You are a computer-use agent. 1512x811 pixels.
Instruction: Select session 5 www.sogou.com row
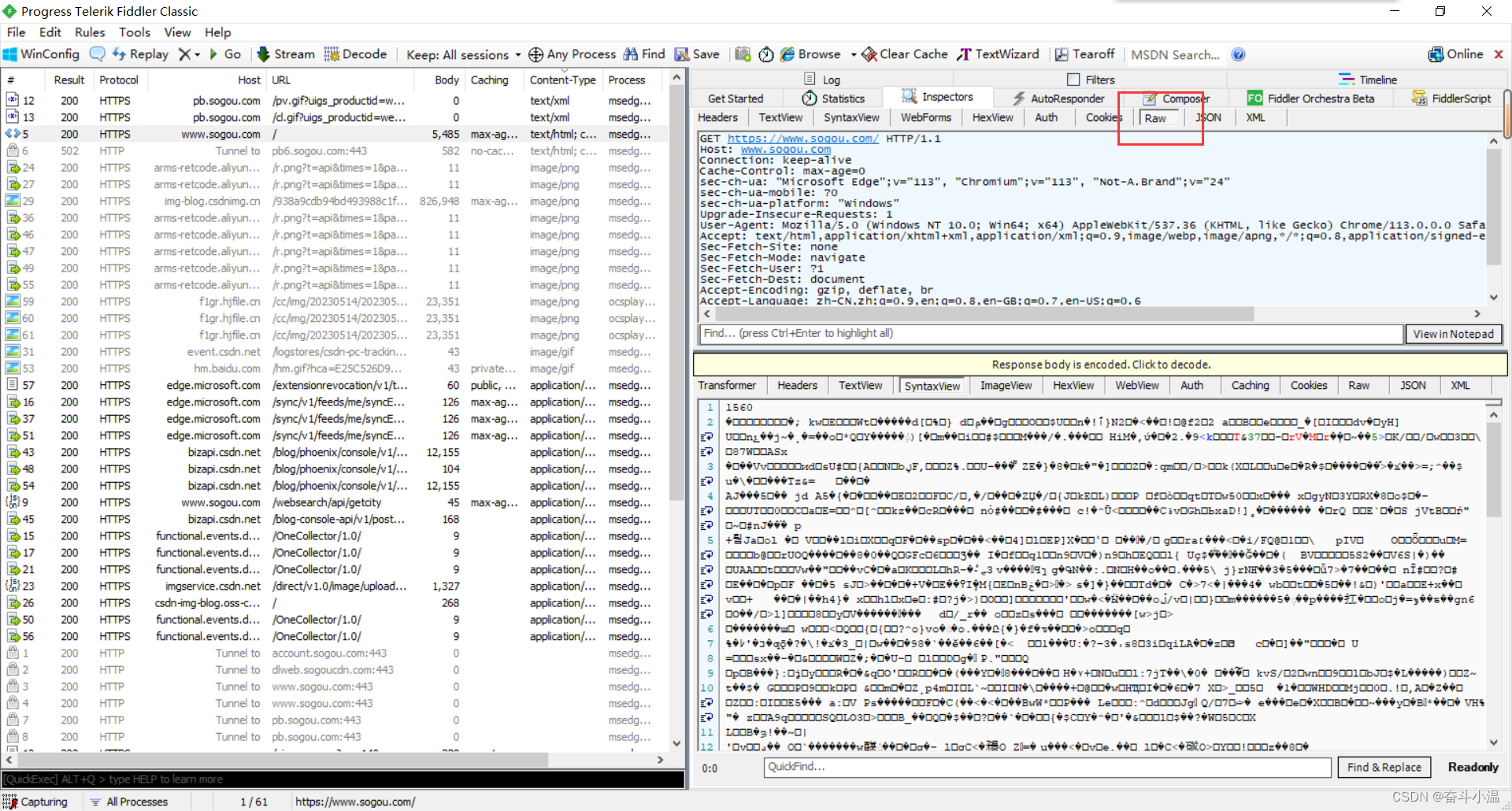(335, 135)
